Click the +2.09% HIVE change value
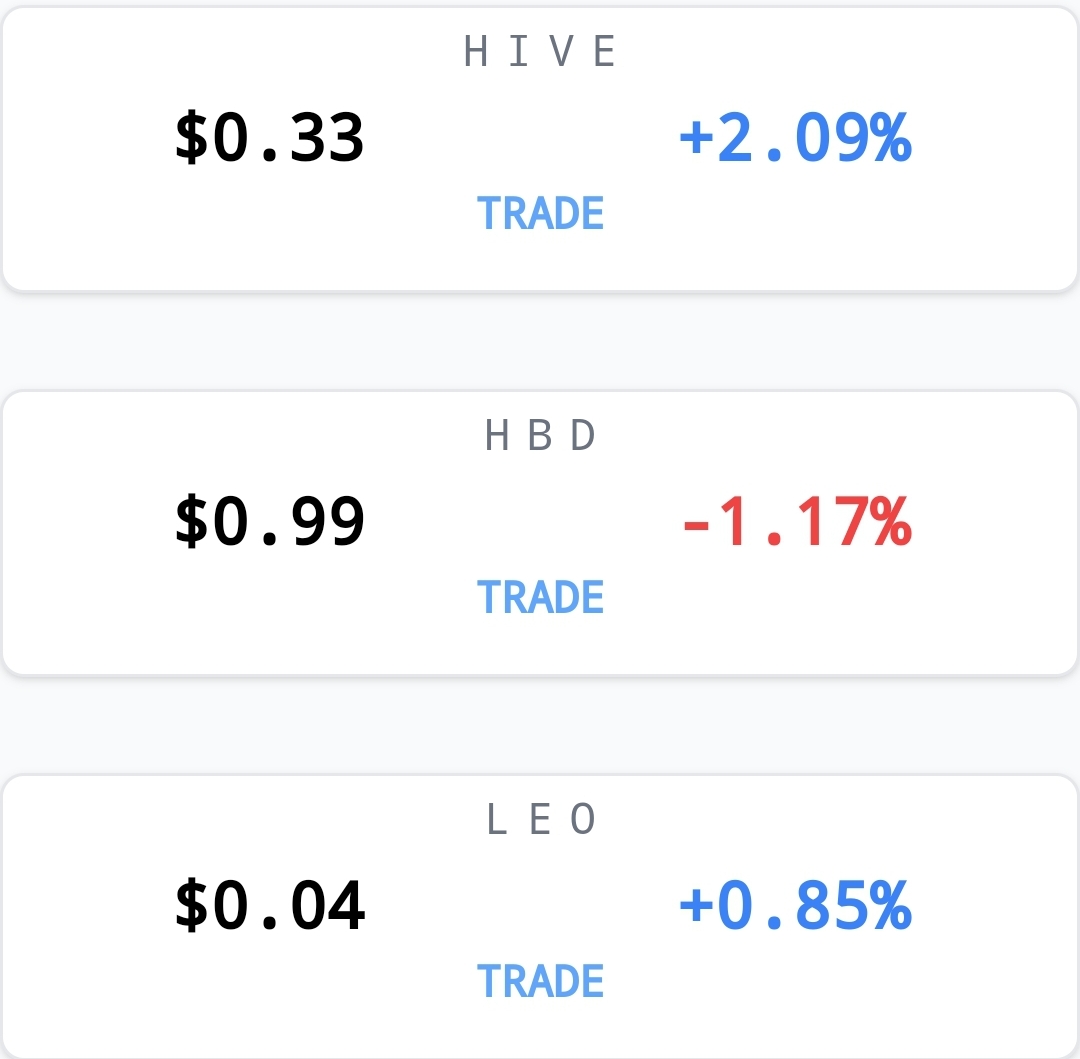 pyautogui.click(x=796, y=138)
